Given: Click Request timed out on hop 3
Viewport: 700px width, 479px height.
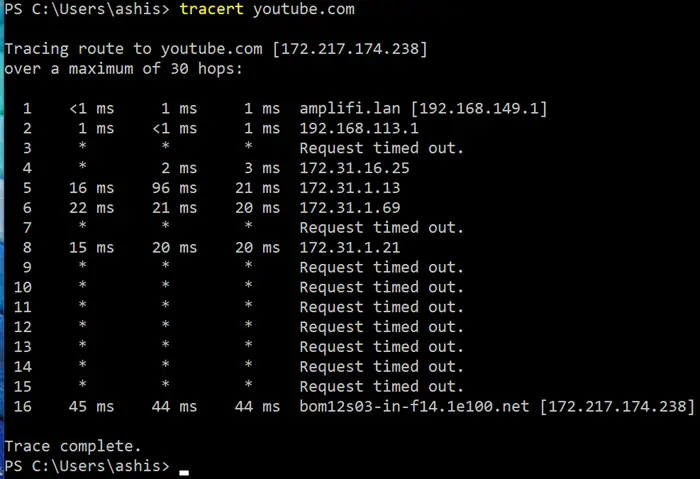Looking at the screenshot, I should [382, 148].
